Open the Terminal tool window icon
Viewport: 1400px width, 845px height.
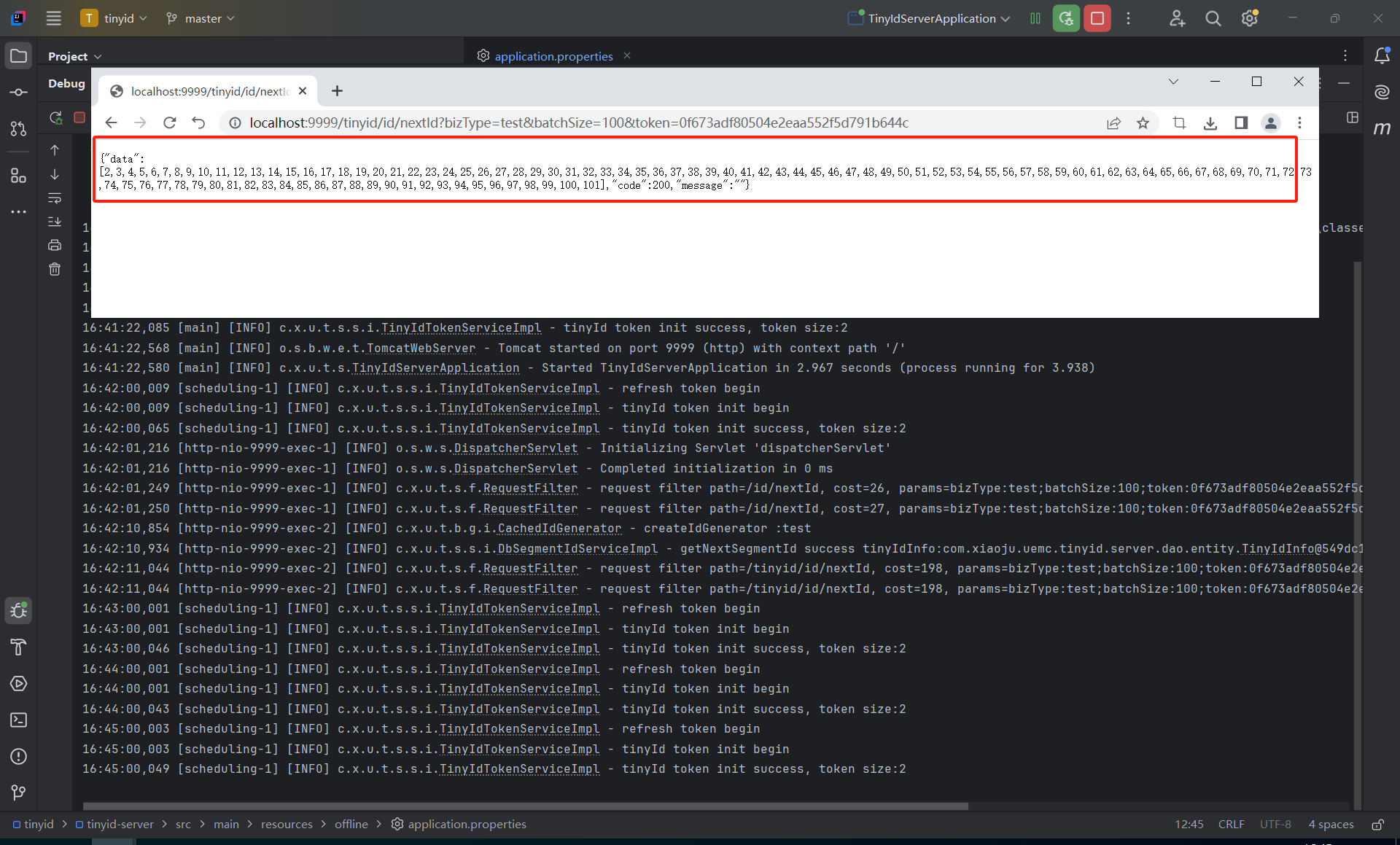coord(19,720)
